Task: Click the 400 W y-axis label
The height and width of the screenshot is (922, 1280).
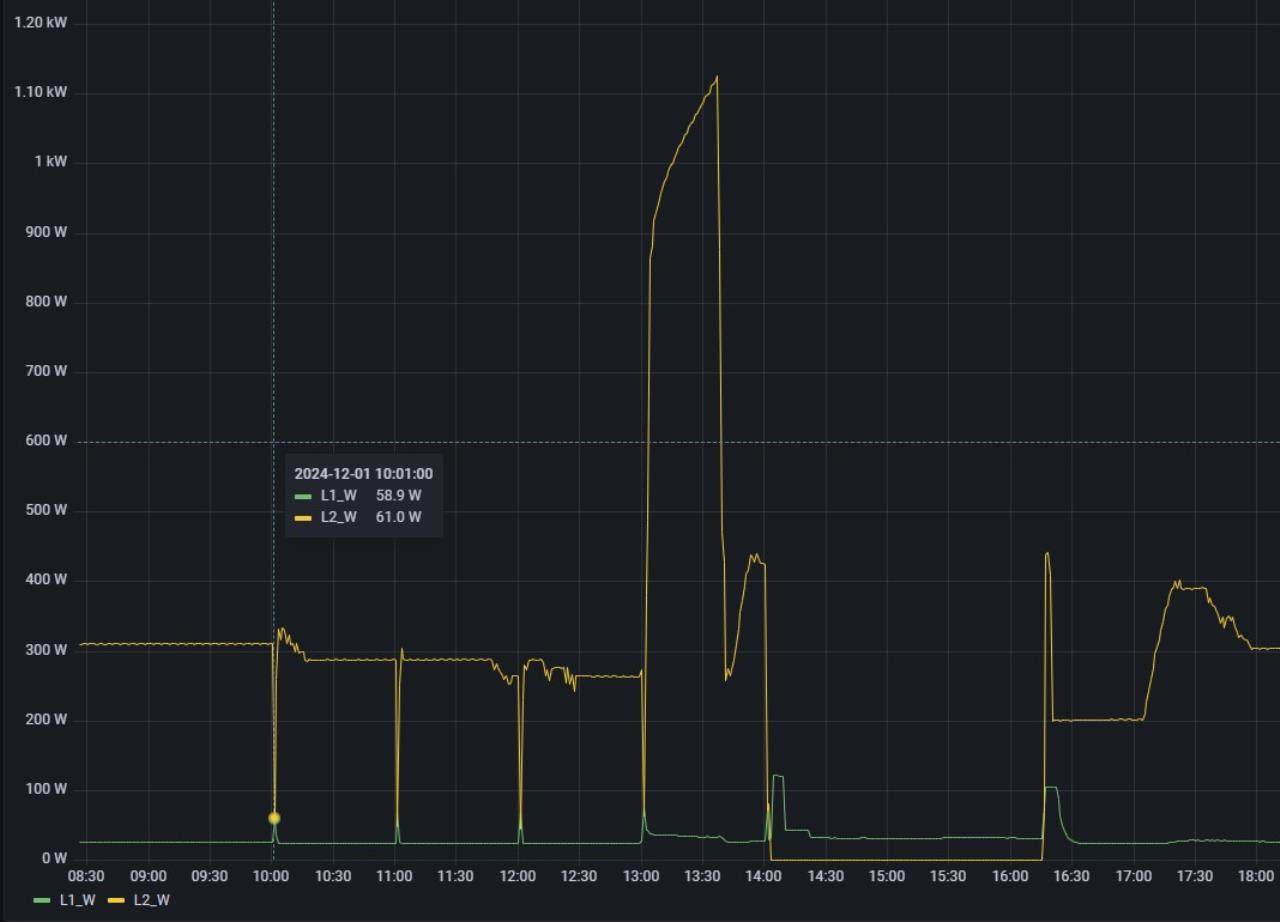Action: (x=47, y=579)
